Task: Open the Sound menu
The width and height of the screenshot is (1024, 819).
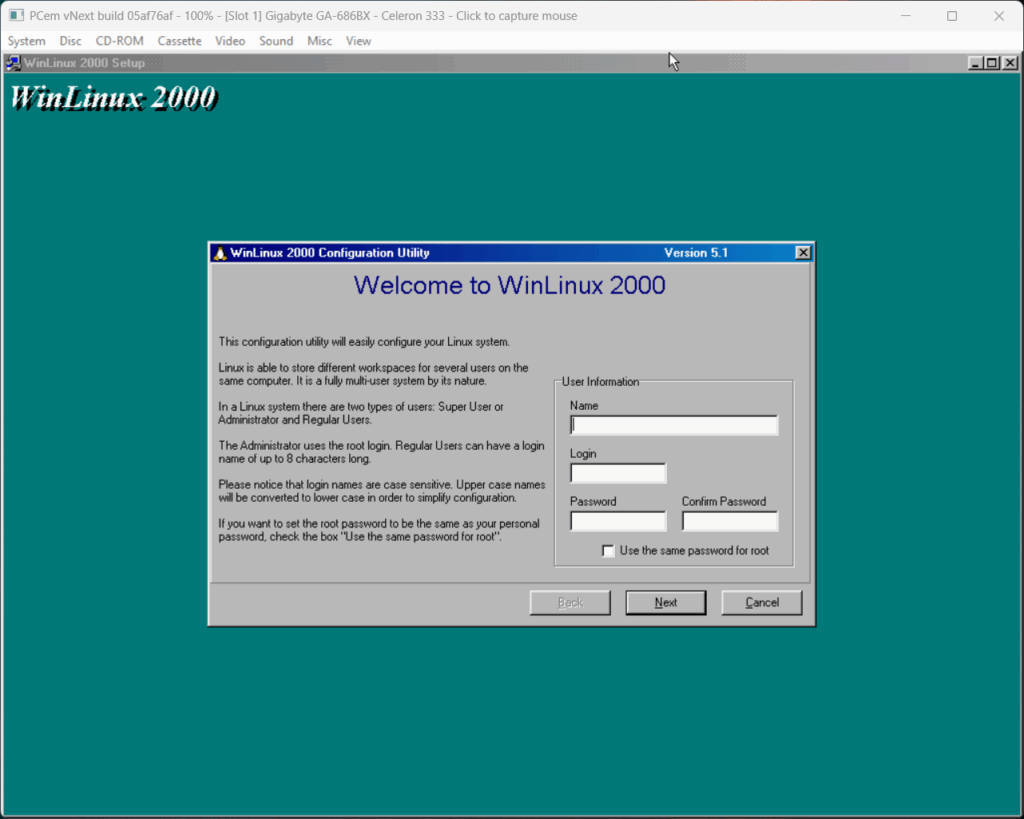Action: click(276, 41)
